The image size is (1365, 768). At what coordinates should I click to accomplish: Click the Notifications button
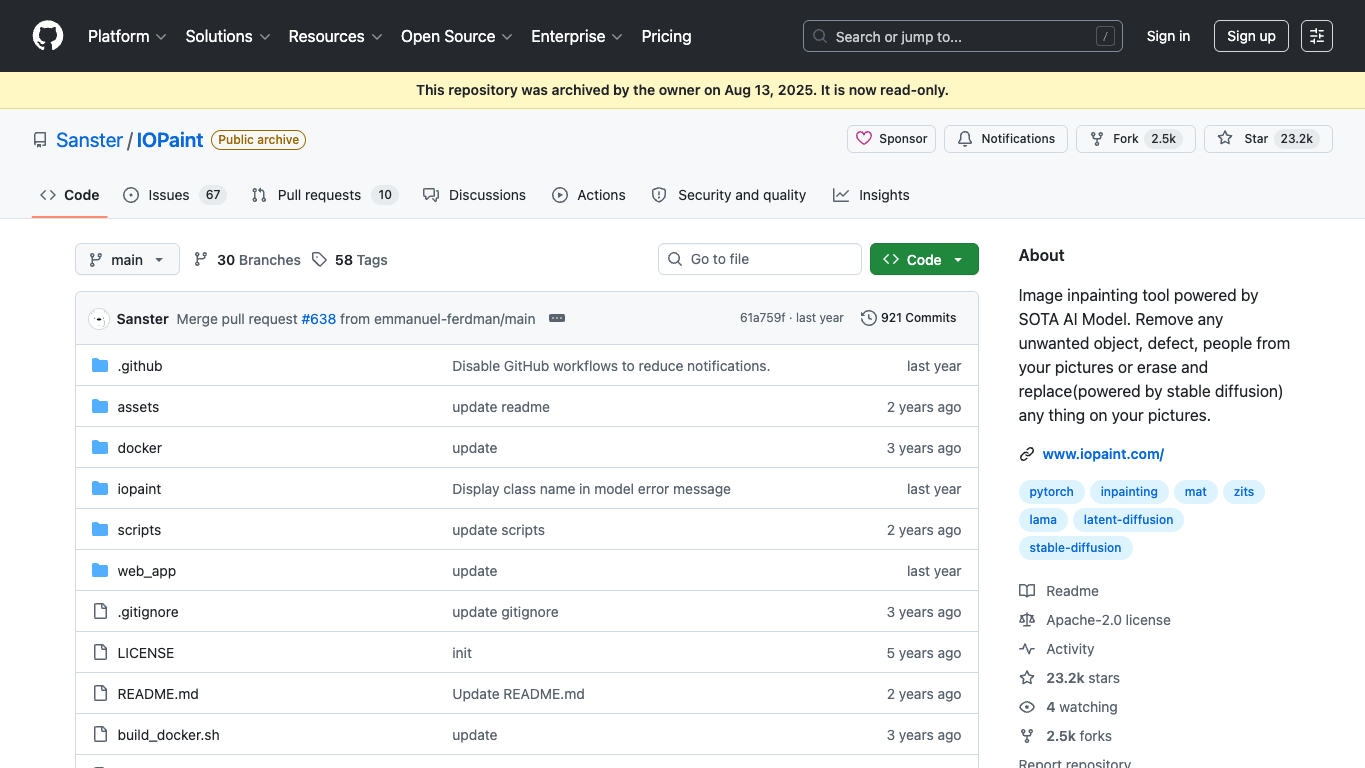coord(1006,139)
